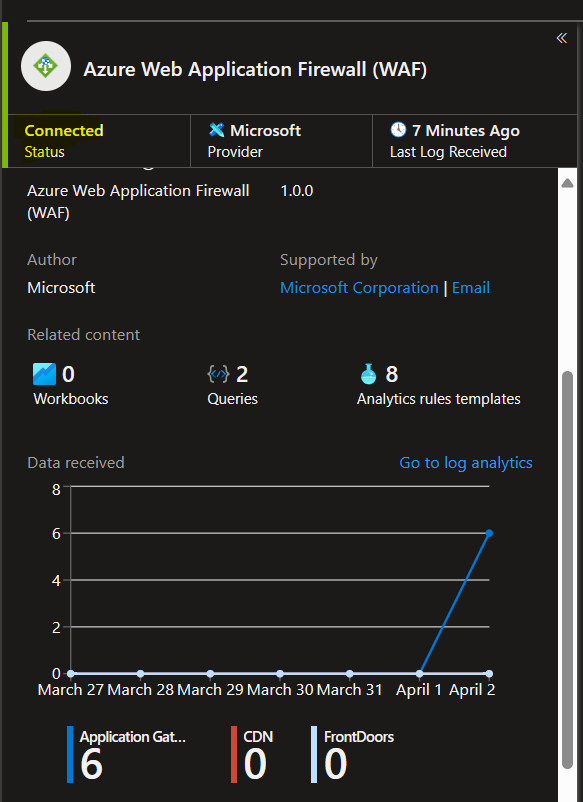
Task: Click the light blue FrontDoors legend swatch
Action: (x=314, y=754)
